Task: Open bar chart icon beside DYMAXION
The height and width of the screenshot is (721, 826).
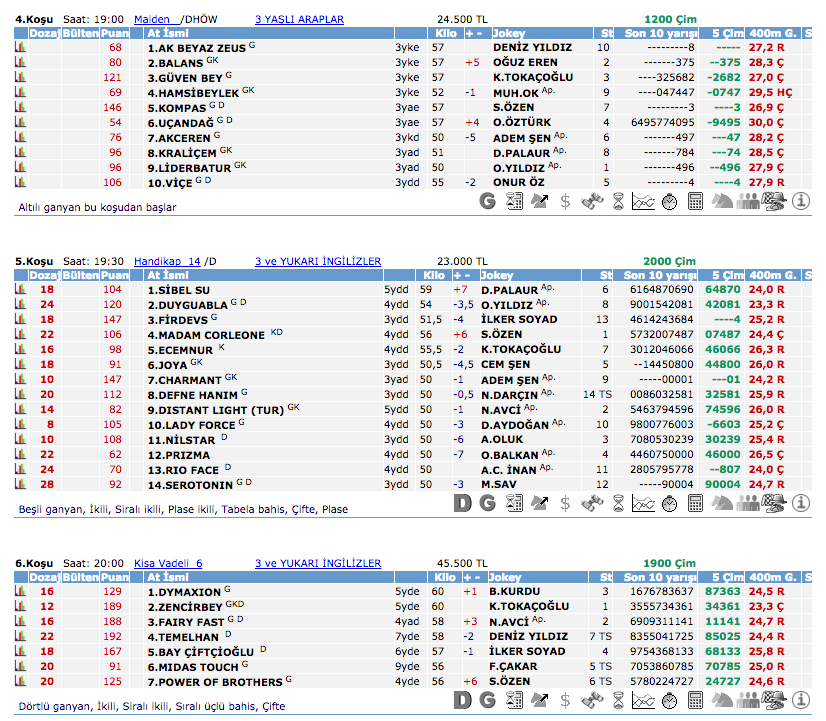Action: [20, 591]
